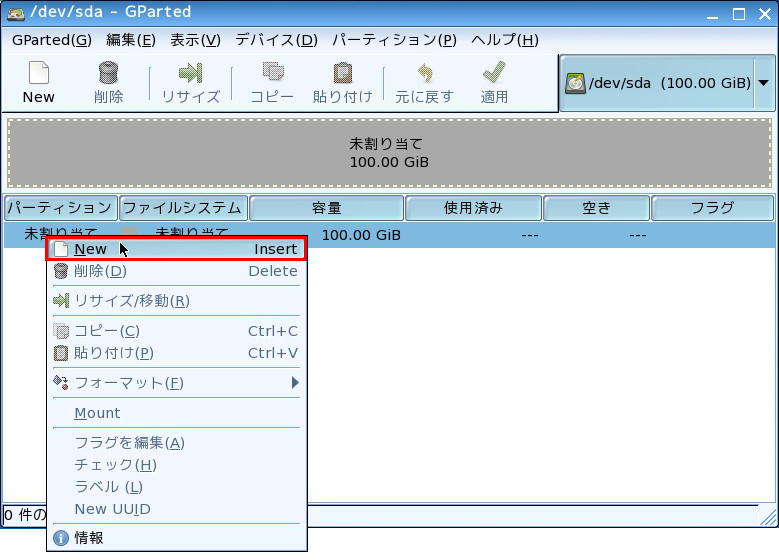Click the フラグ column header
Viewport: 779px width, 560px height.
(x=712, y=208)
